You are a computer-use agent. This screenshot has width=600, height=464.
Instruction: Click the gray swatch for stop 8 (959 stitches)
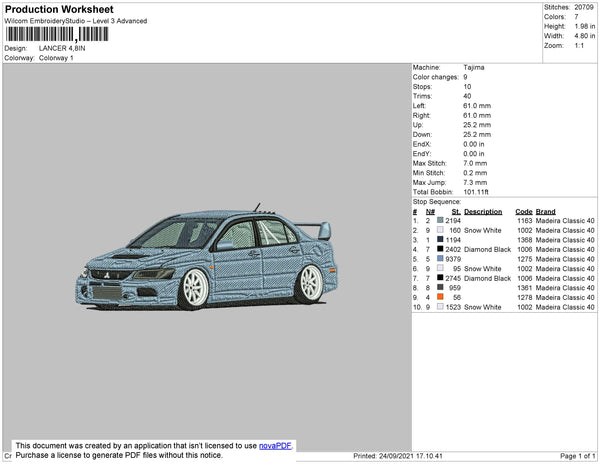pyautogui.click(x=440, y=287)
